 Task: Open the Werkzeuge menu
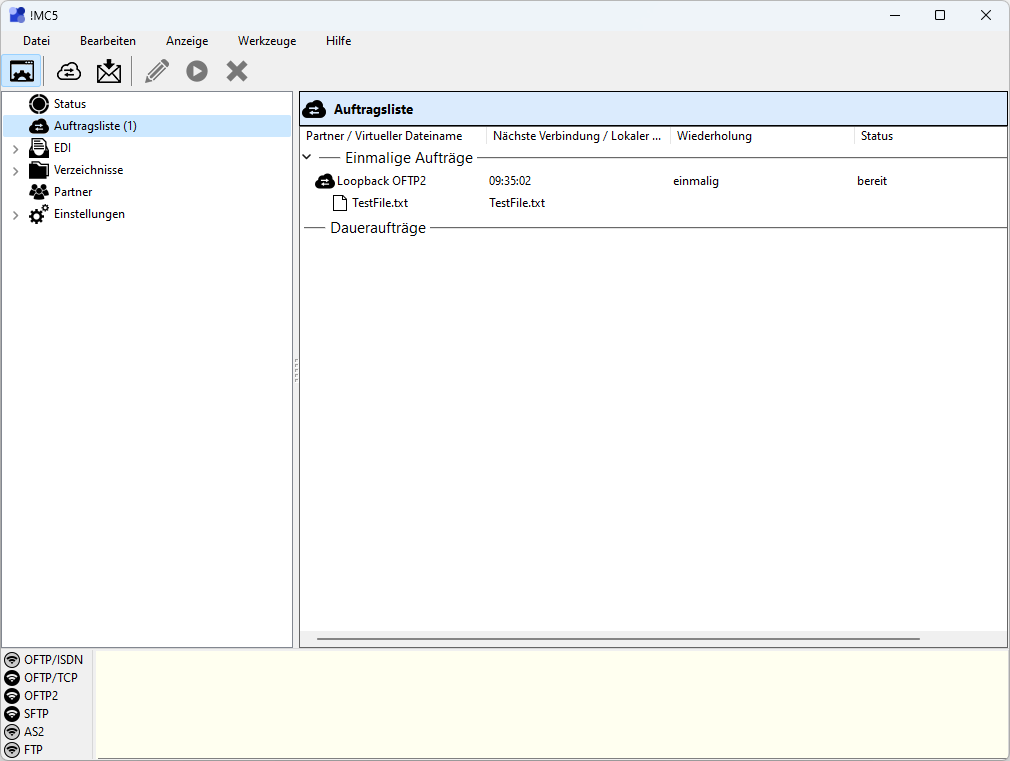point(266,41)
